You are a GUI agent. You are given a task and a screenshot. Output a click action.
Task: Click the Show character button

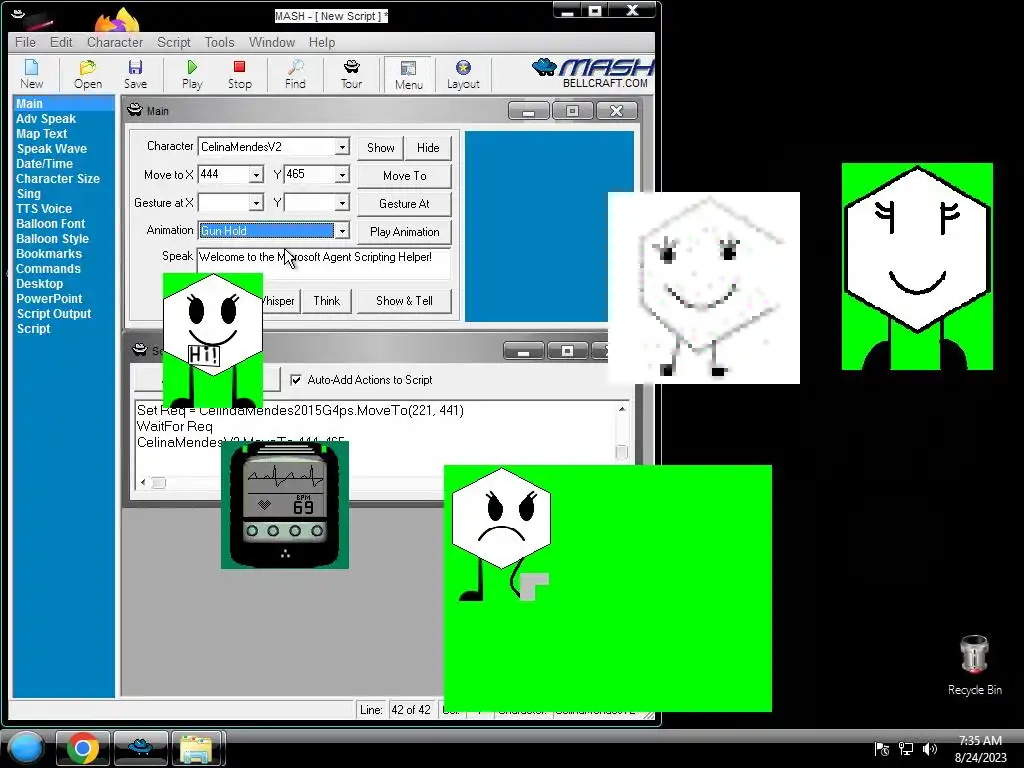380,148
